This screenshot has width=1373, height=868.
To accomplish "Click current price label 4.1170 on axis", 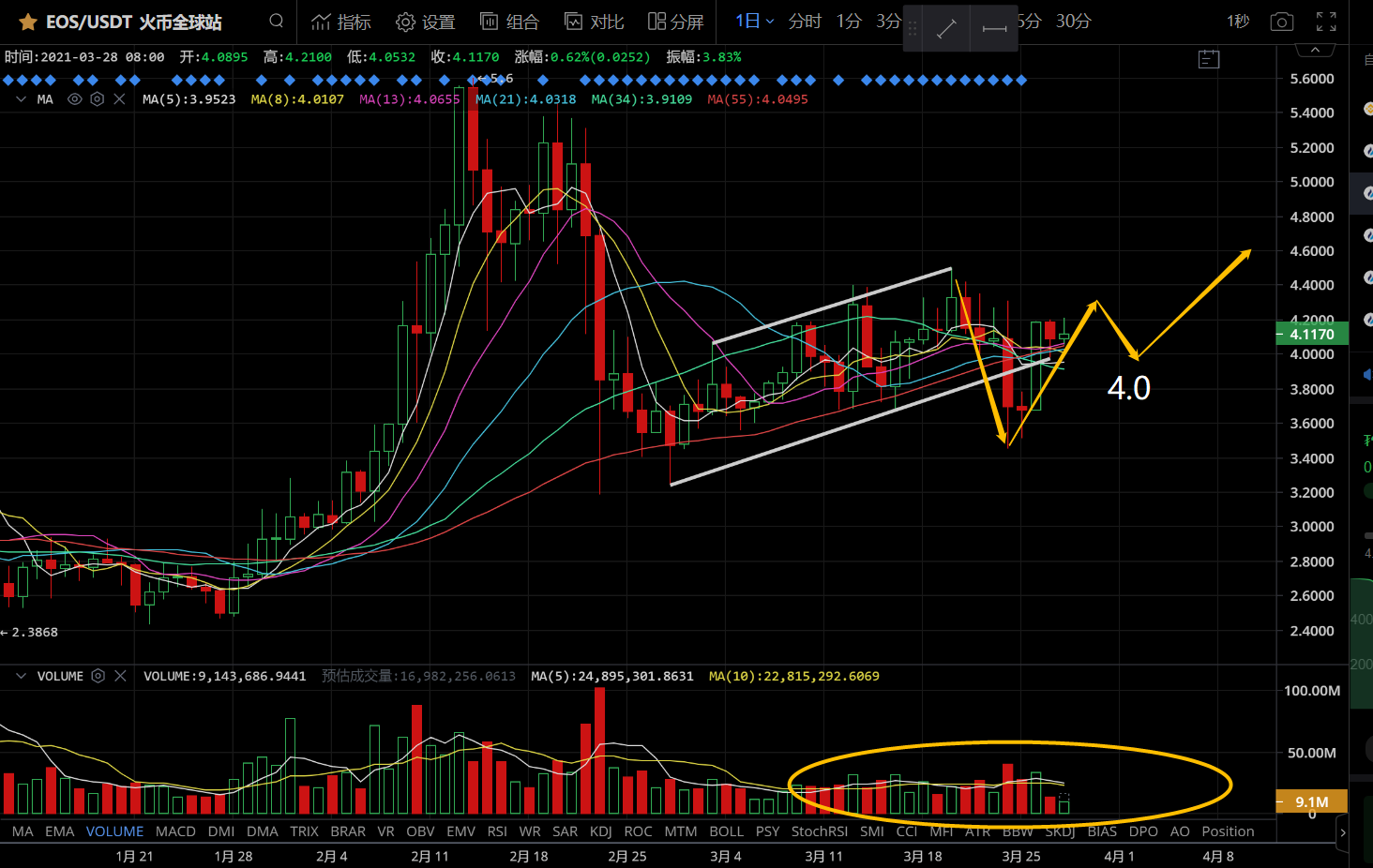I will coord(1313,334).
